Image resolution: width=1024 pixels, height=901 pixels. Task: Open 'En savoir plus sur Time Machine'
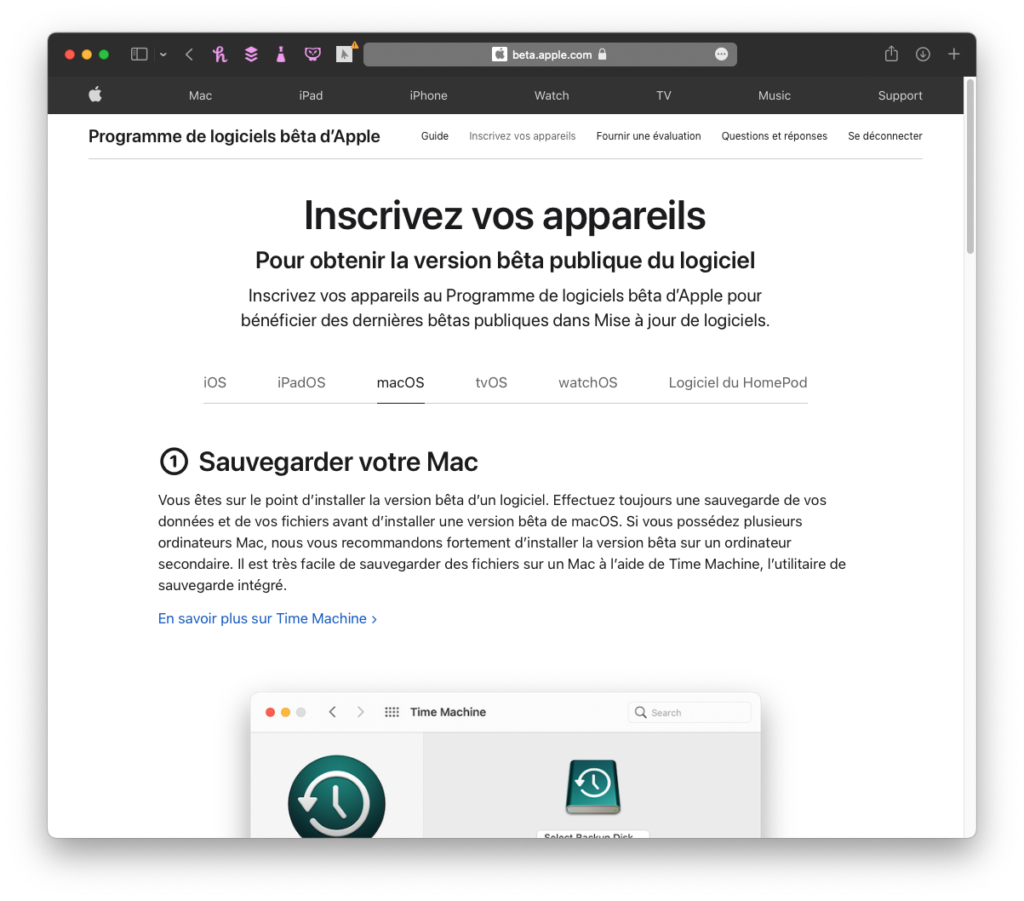pyautogui.click(x=261, y=618)
